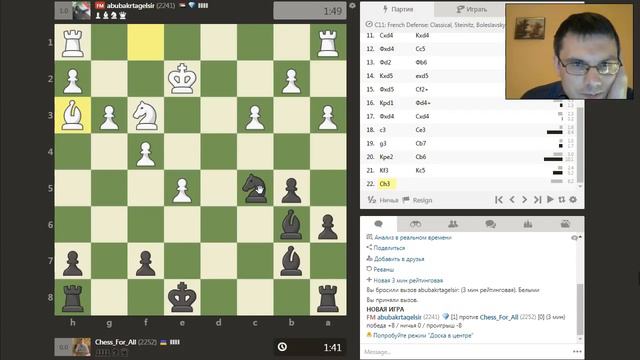
Task: Open the chat bubble tab
Action: 378,224
